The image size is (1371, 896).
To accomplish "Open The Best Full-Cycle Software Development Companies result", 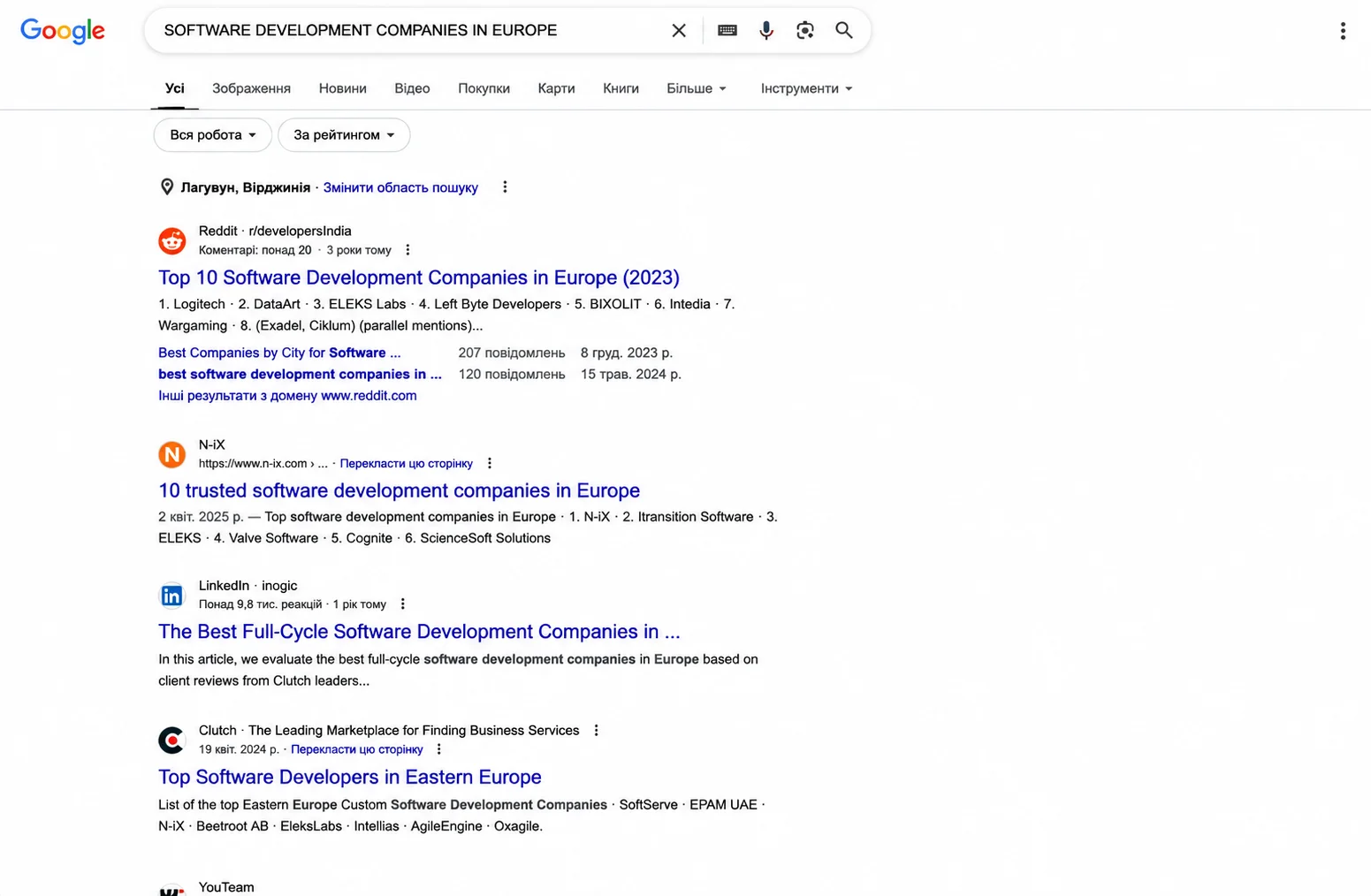I will coord(419,632).
